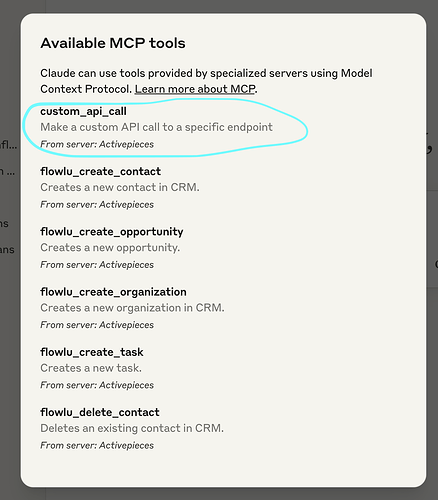Click server label under flowlu_create_task
438x500 pixels.
tap(97, 385)
